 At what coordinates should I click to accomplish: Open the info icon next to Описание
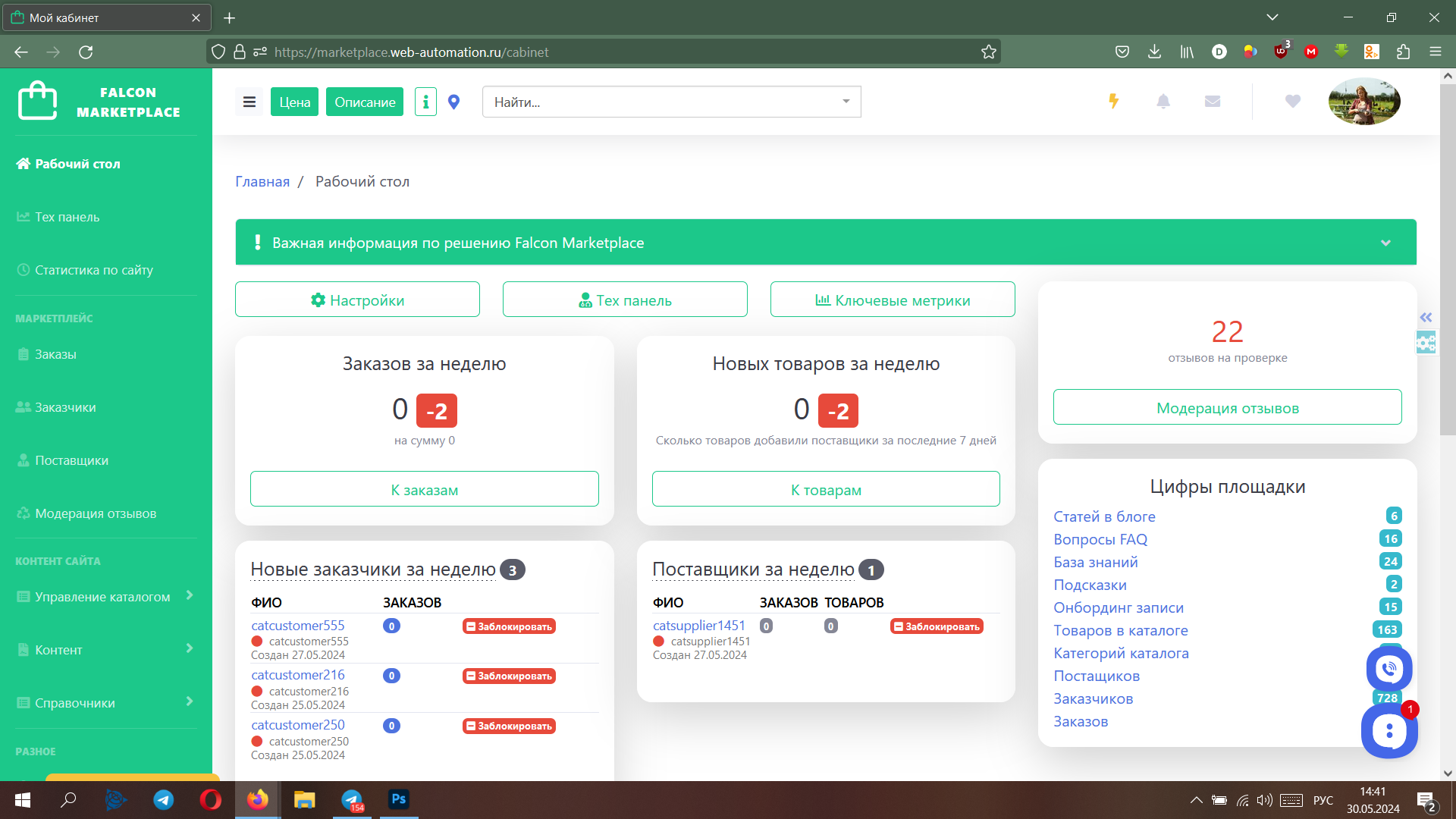pos(425,101)
